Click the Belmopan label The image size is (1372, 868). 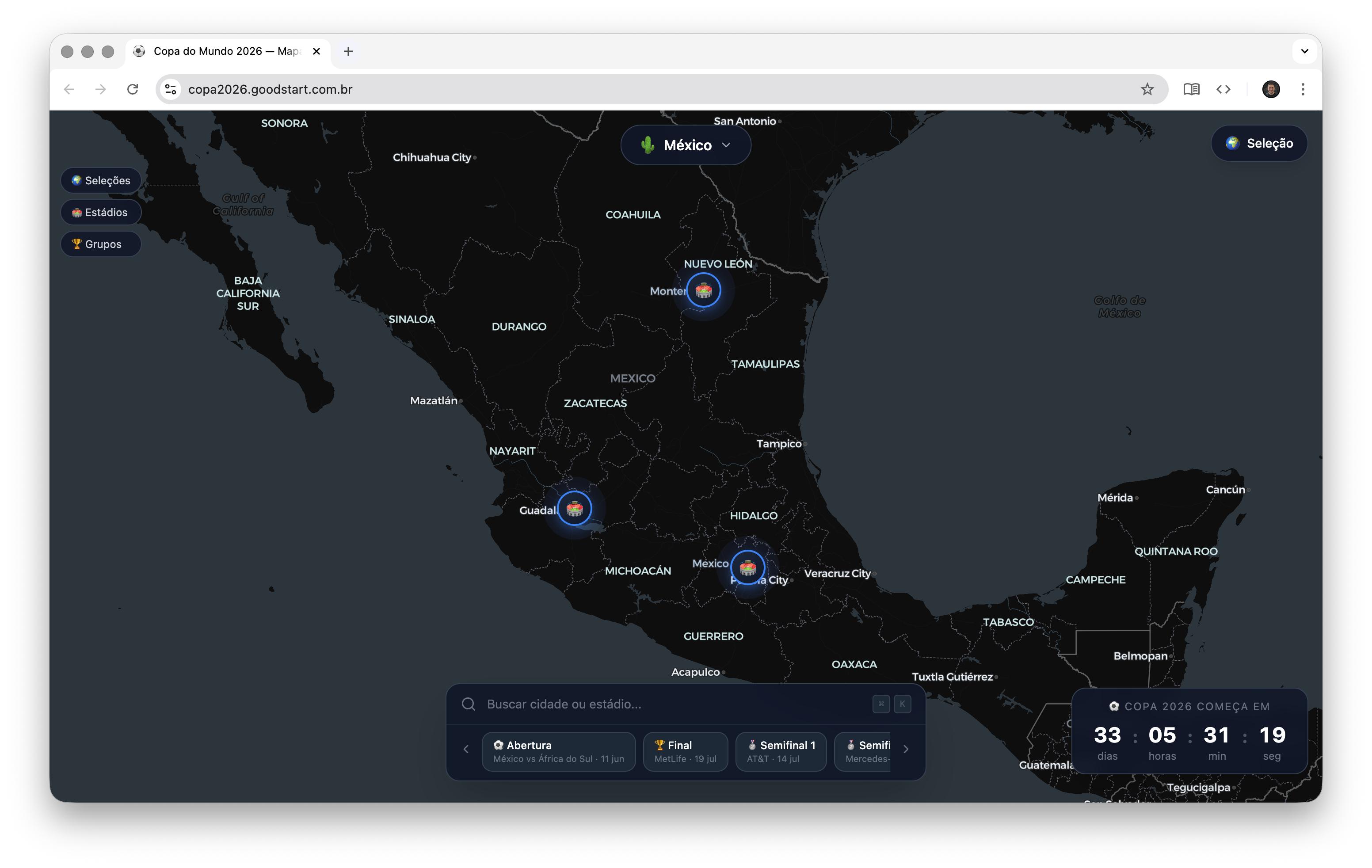click(x=1141, y=656)
